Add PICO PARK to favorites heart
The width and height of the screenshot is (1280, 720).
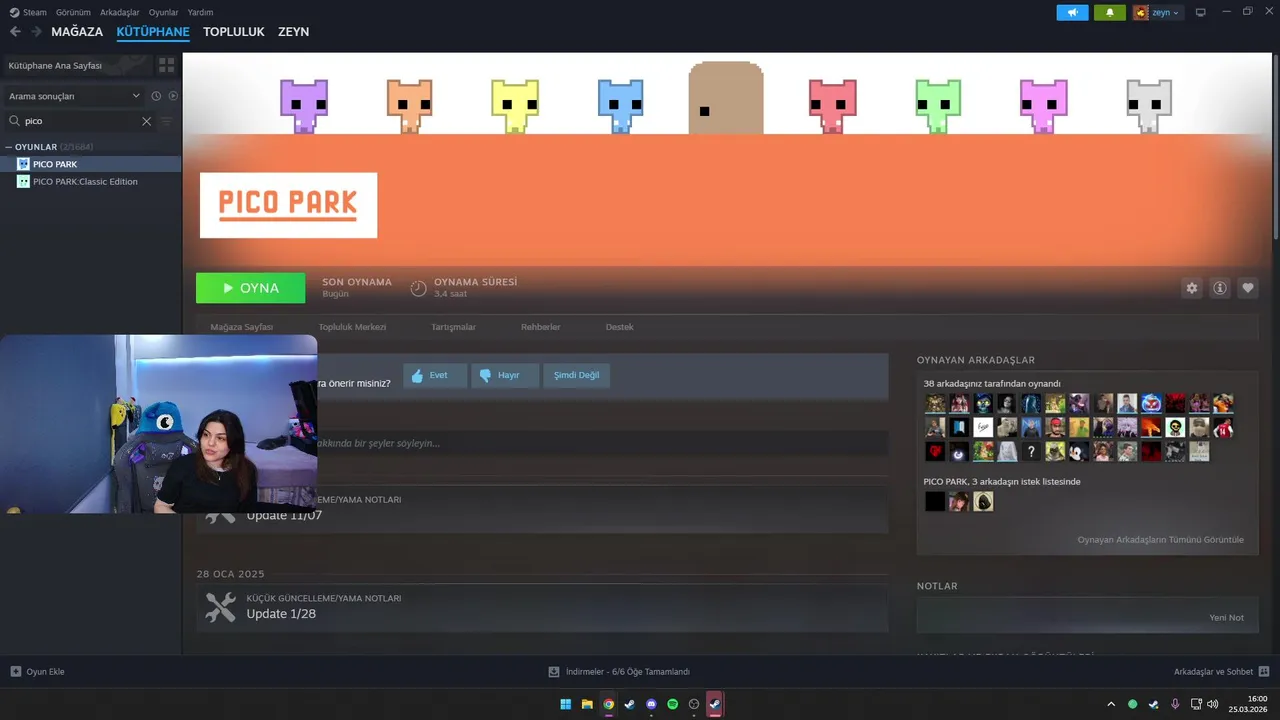[1247, 288]
